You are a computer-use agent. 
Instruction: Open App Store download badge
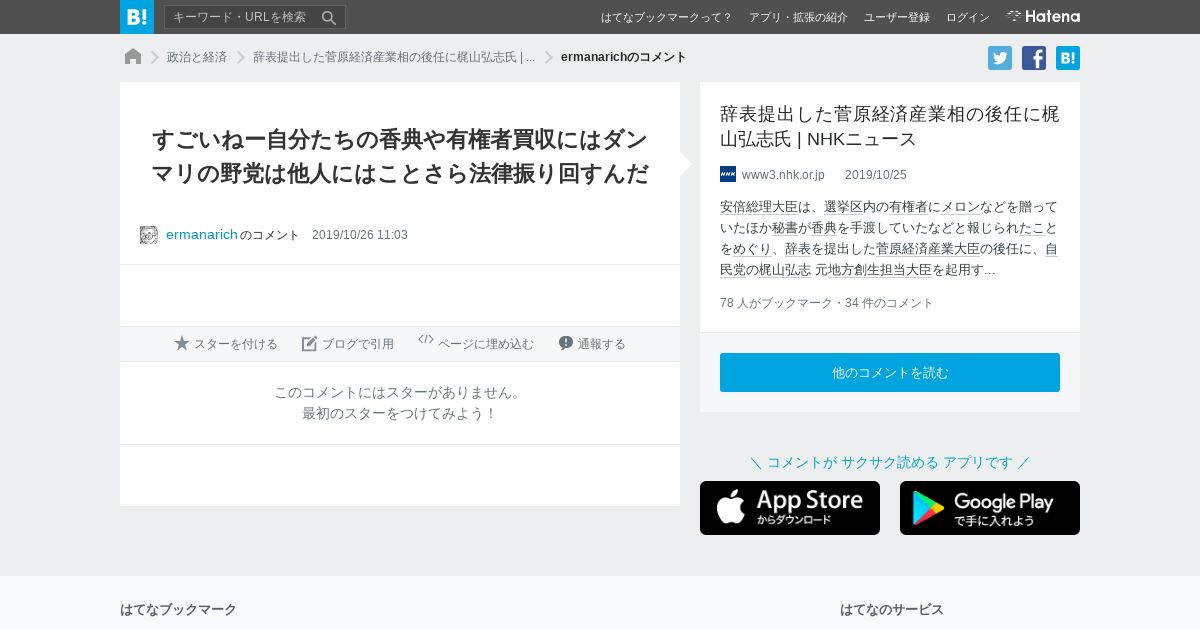click(790, 508)
